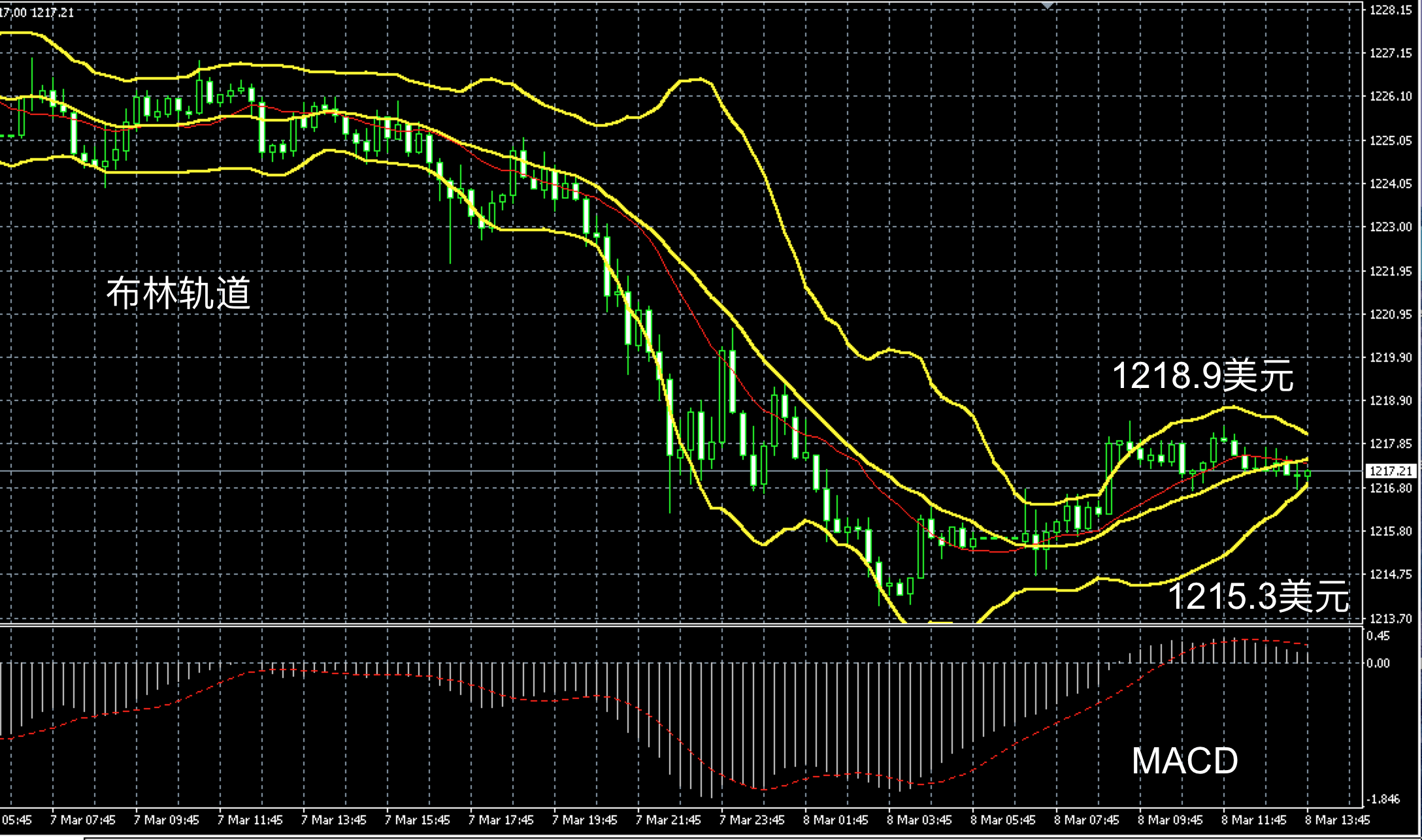Select the 1215.3美元 annotation label
Screen dimensions: 1422x840
[x=1258, y=596]
